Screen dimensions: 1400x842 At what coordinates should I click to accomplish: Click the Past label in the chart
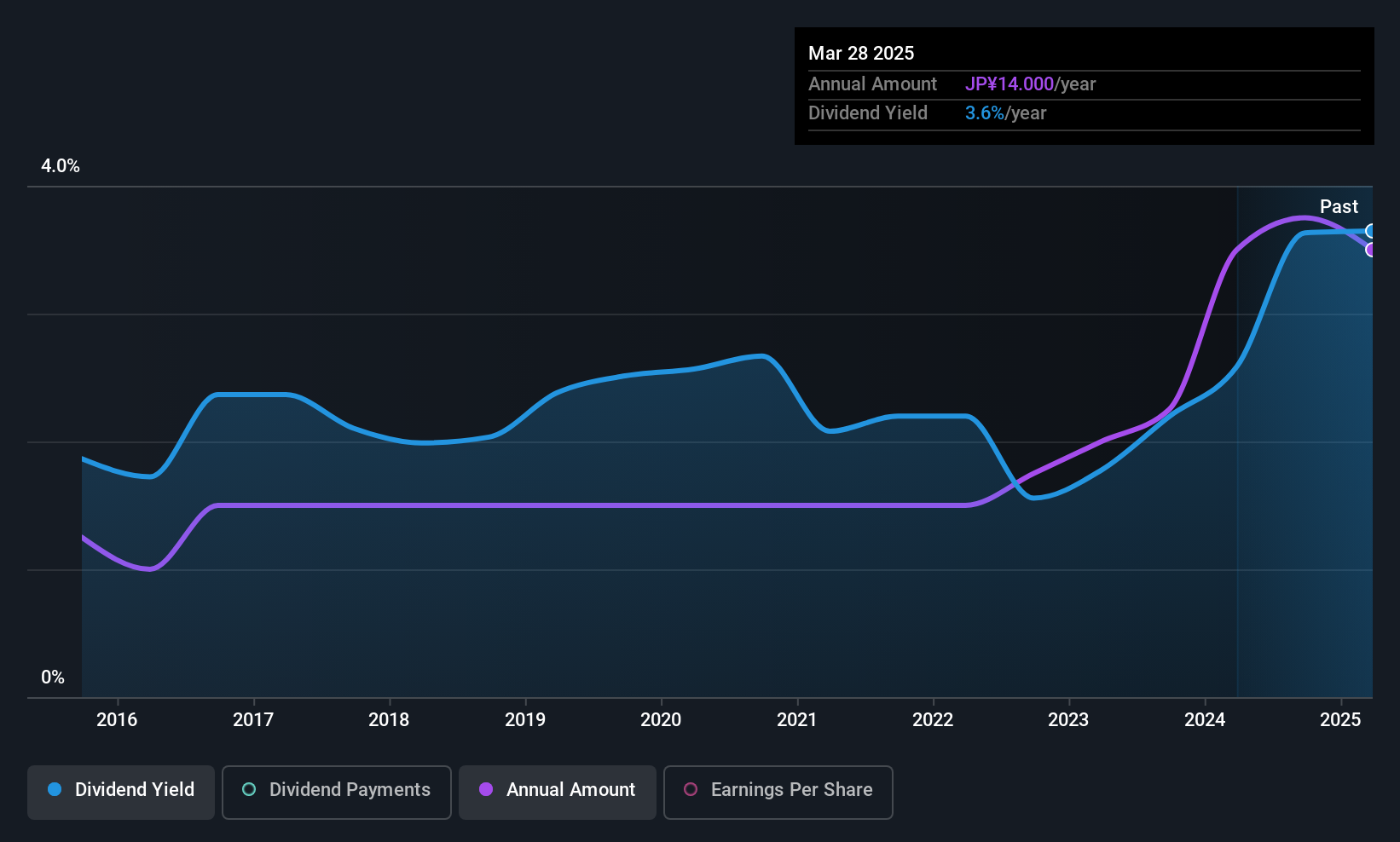tap(1339, 207)
